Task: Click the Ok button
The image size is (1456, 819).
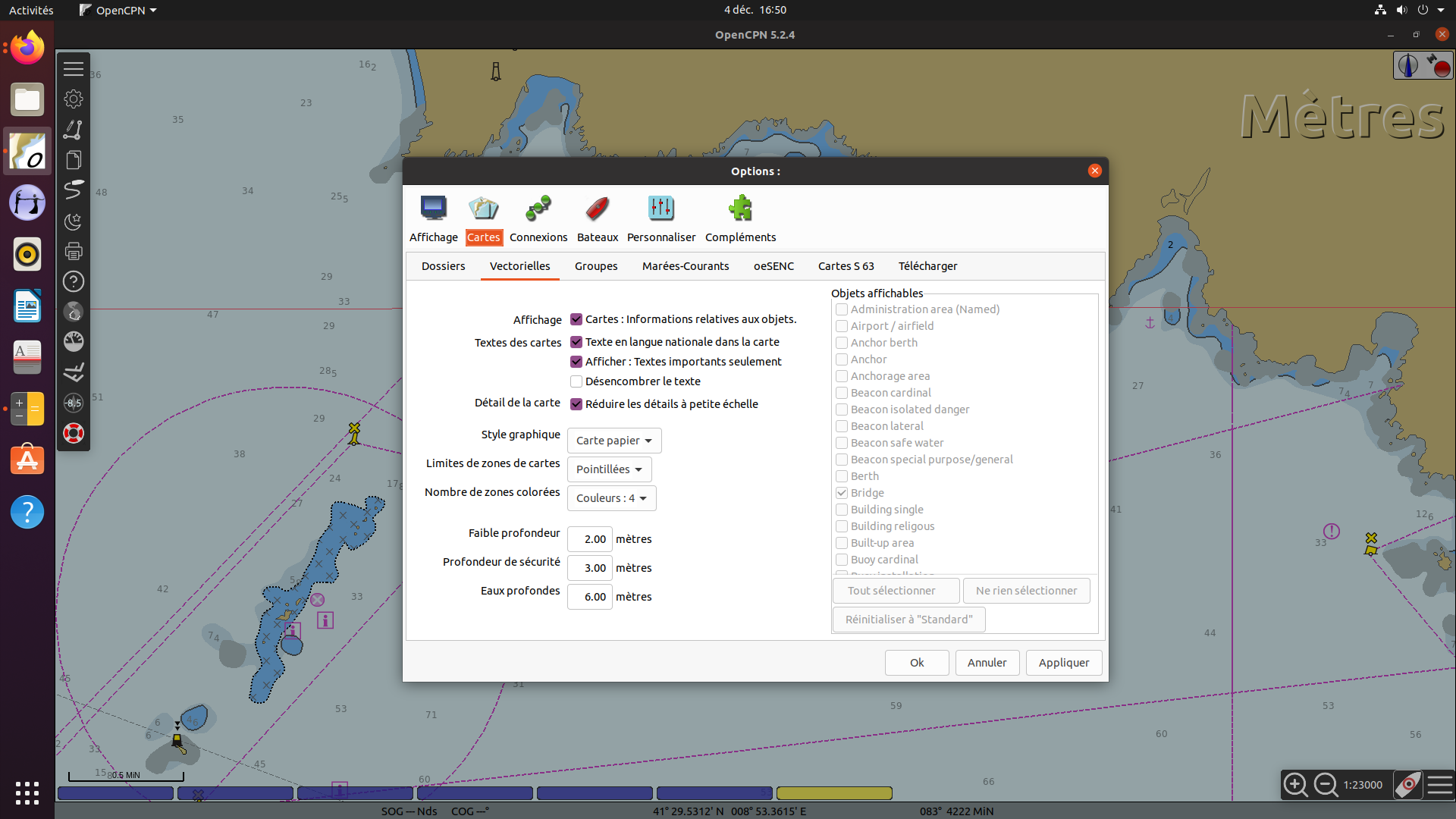Action: (917, 663)
